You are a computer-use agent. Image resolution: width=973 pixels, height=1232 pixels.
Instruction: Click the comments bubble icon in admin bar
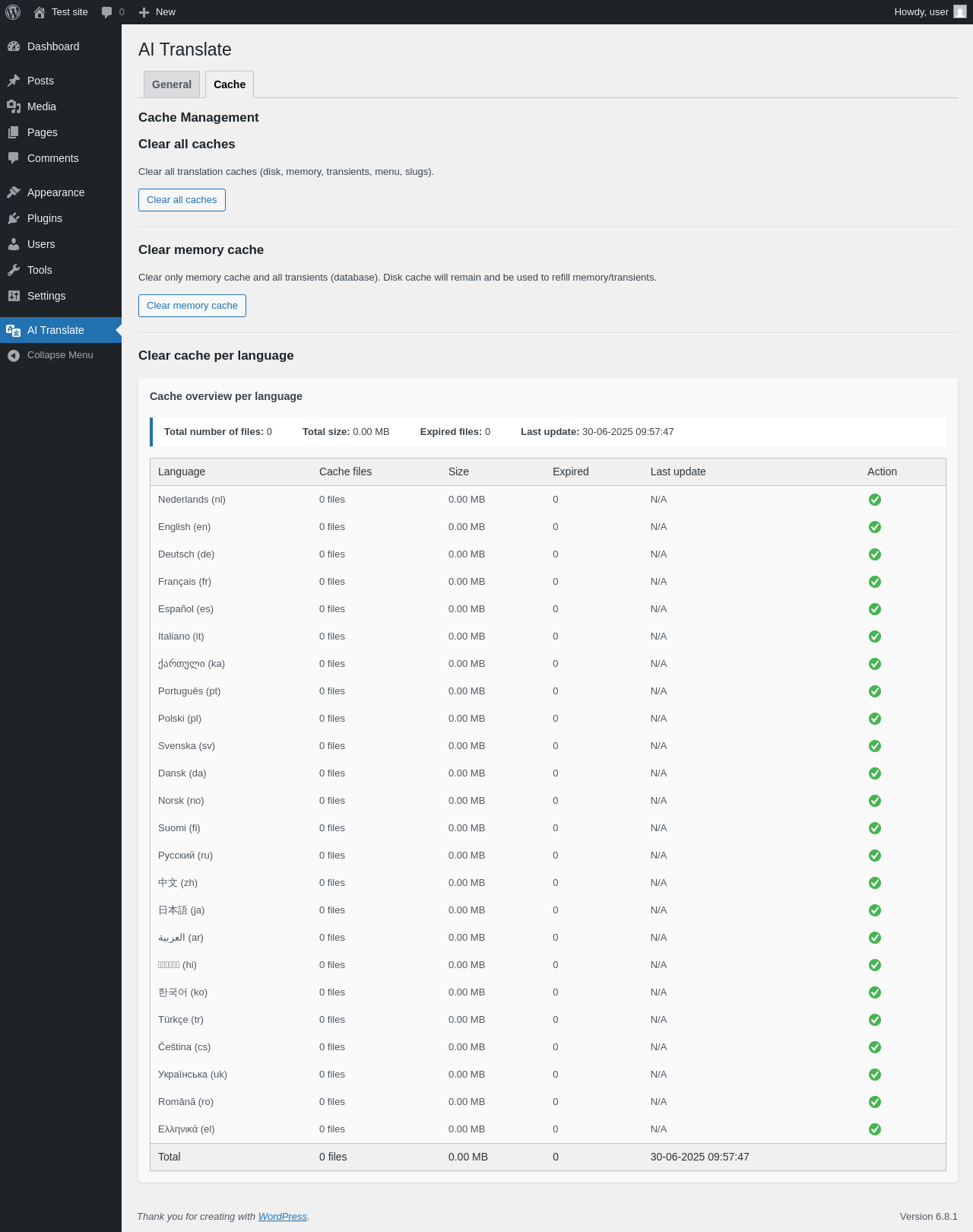tap(107, 12)
